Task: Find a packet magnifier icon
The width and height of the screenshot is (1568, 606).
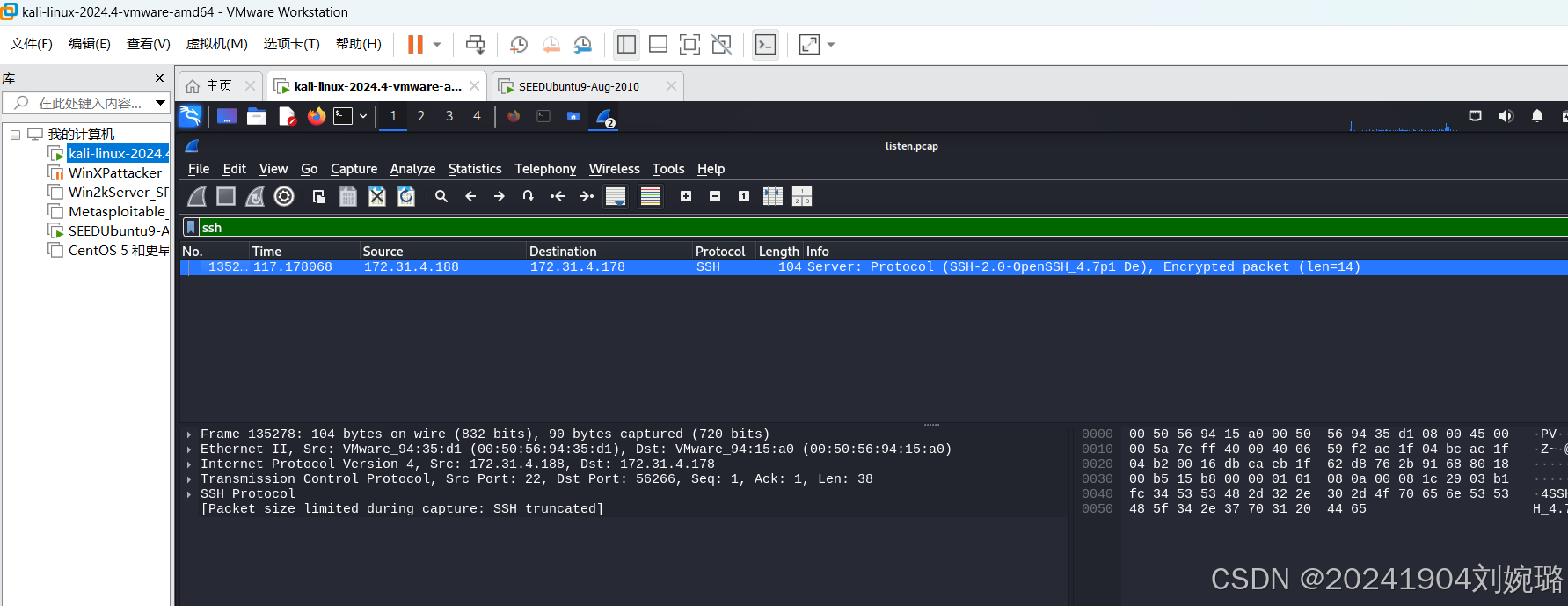Action: [441, 196]
